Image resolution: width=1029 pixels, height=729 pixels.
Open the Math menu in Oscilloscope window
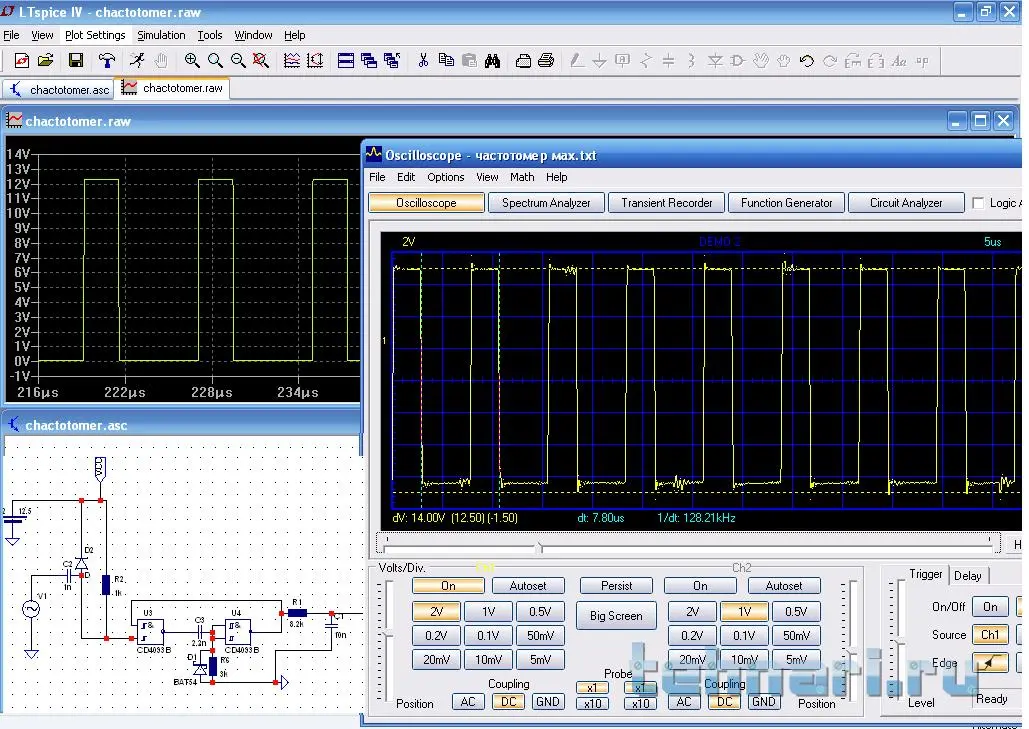click(522, 177)
